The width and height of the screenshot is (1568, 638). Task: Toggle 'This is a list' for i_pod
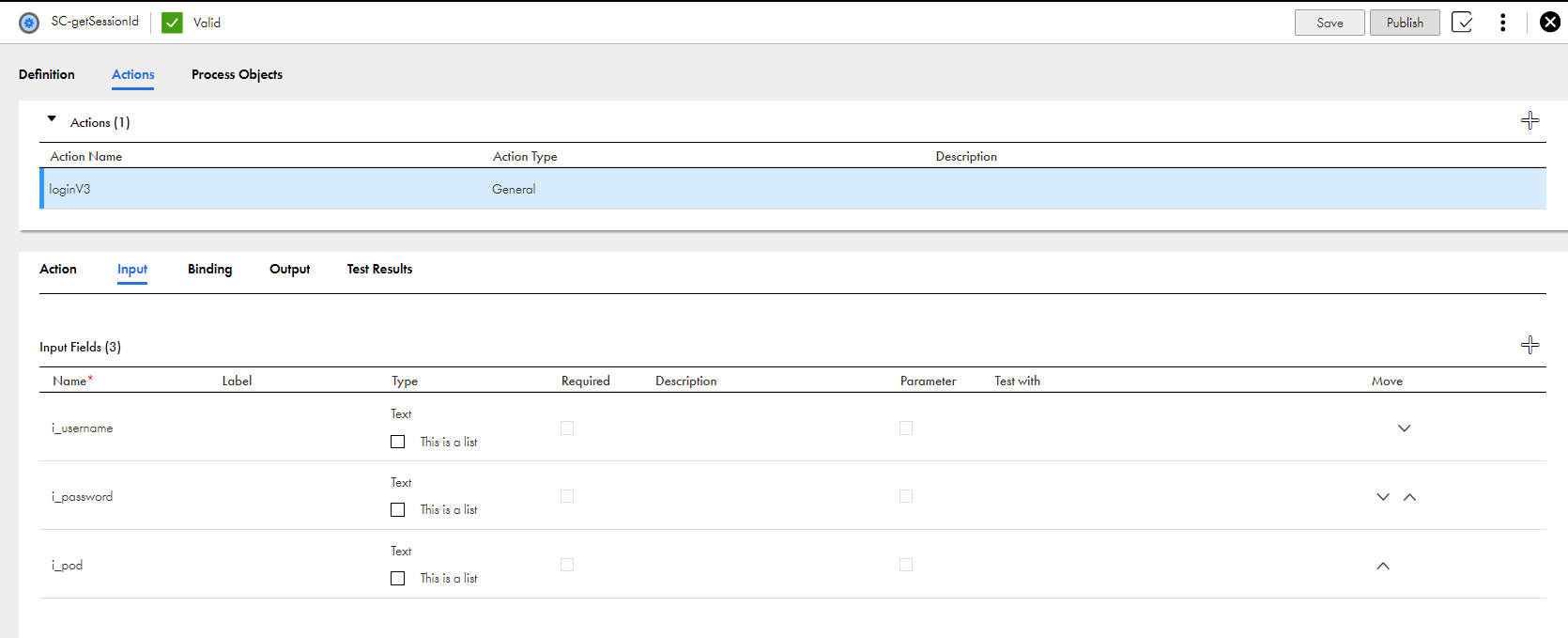pos(398,578)
